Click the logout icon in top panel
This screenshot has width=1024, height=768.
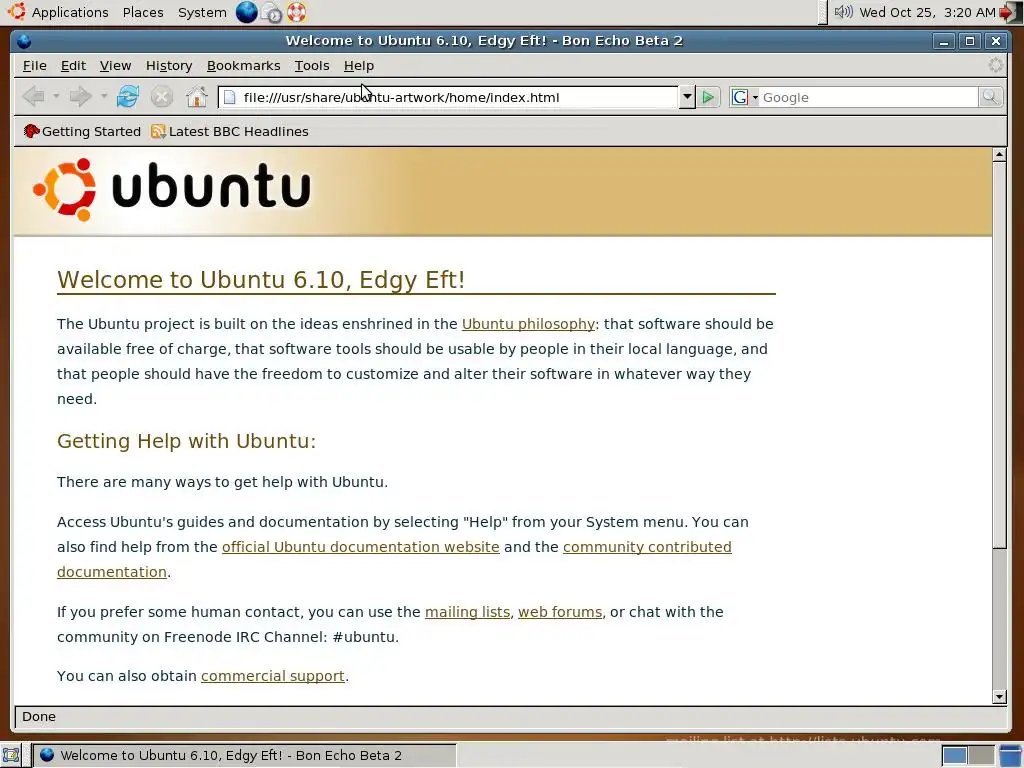tap(1010, 12)
